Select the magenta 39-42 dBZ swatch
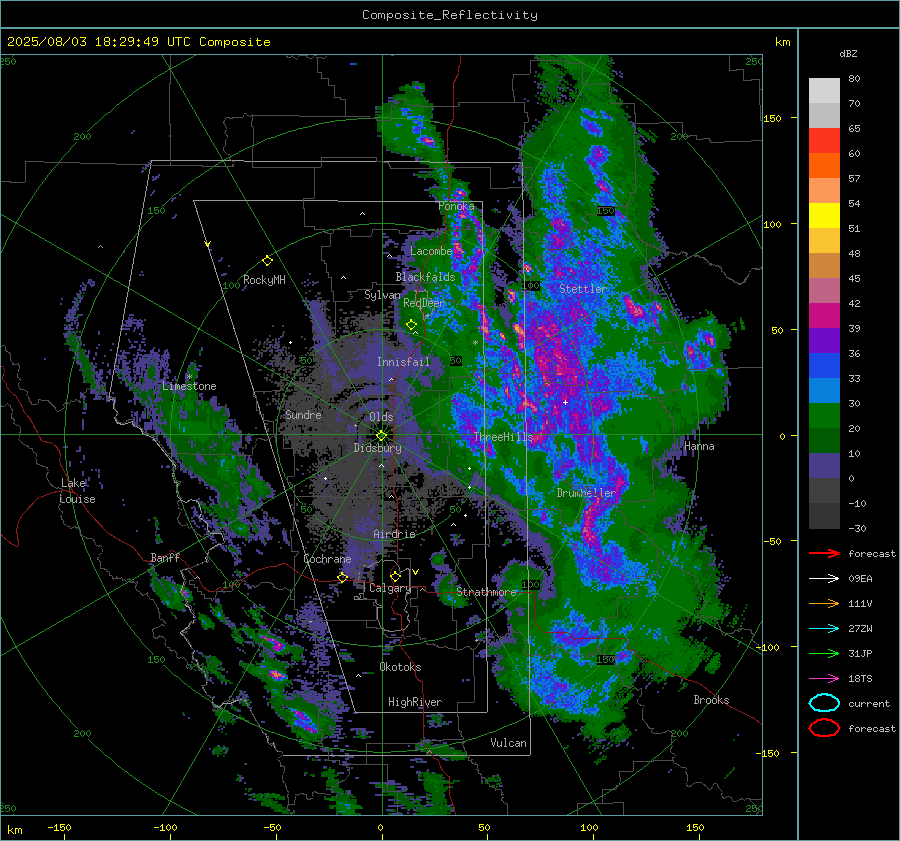Screen dimensions: 900x841 (x=824, y=315)
